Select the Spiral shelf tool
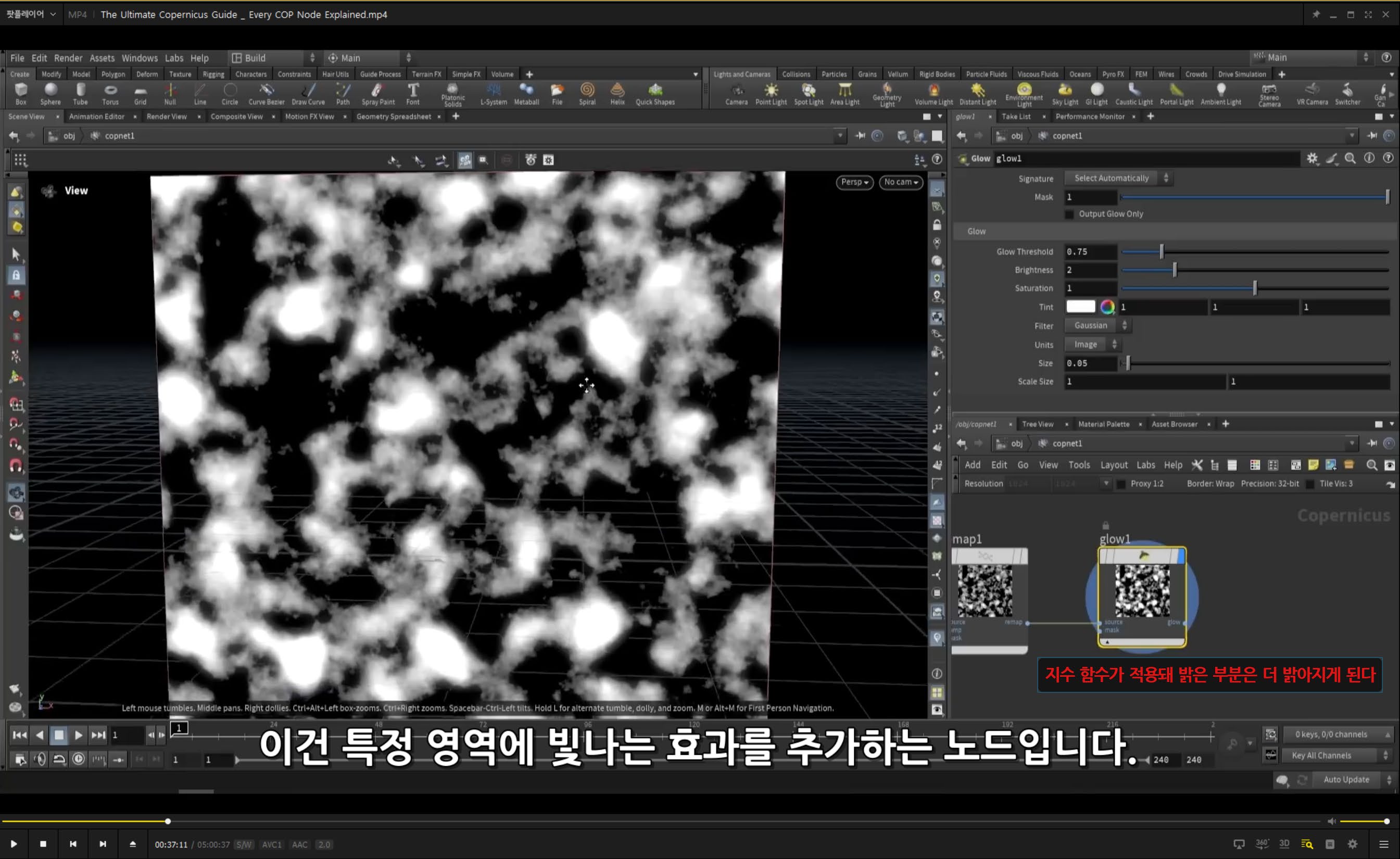Image resolution: width=1400 pixels, height=859 pixels. click(x=587, y=94)
